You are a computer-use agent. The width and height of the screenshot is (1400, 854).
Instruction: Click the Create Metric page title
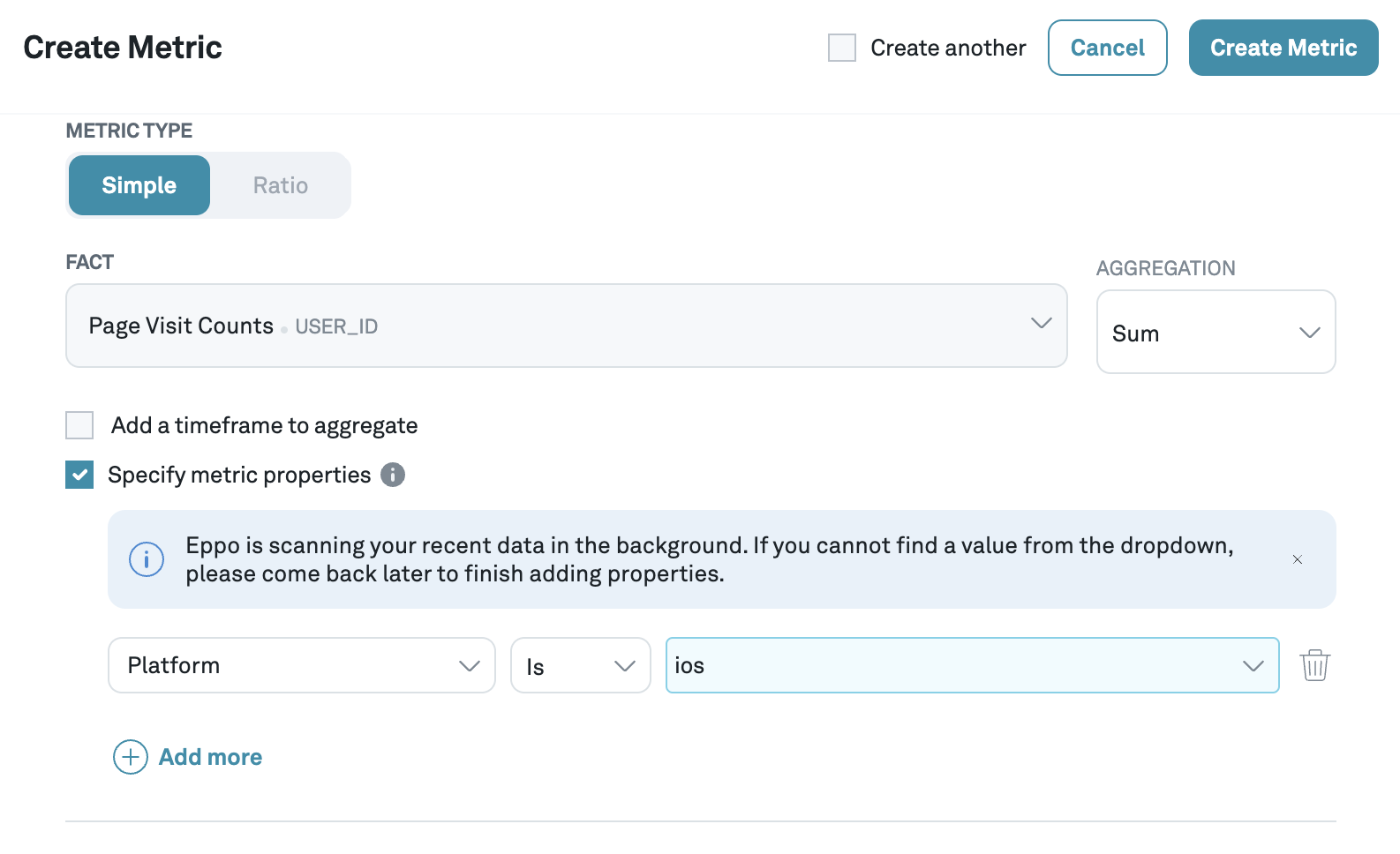[x=123, y=47]
